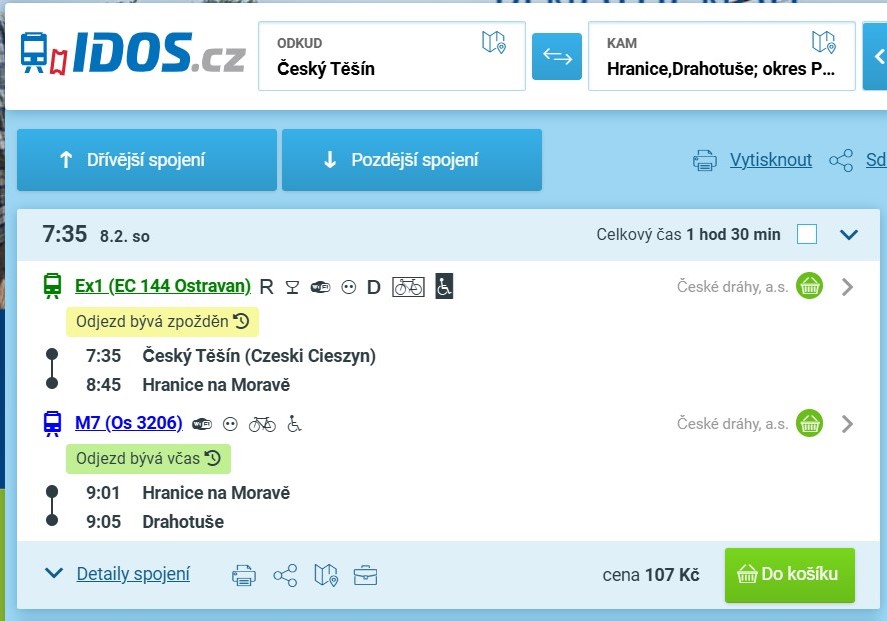
Task: Click the share icon in top toolbar
Action: pyautogui.click(x=841, y=161)
